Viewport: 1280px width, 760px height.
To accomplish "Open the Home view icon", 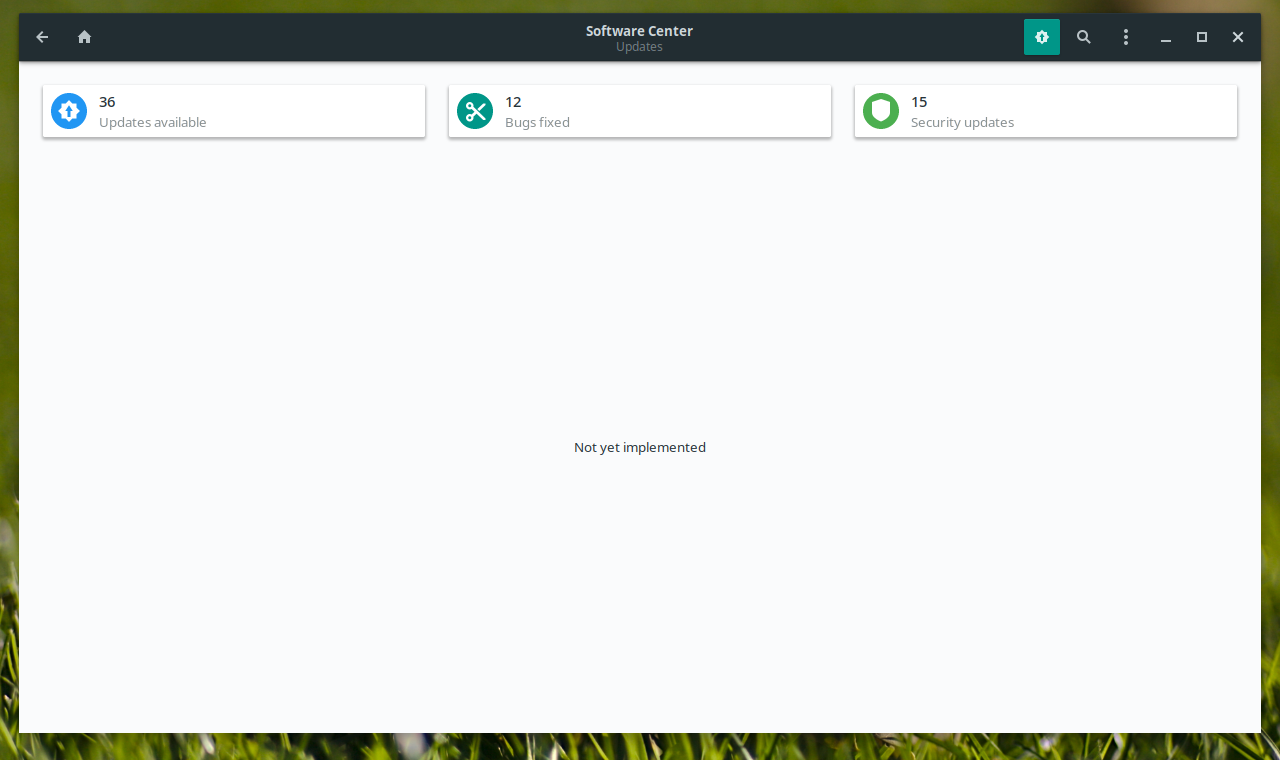I will [84, 37].
